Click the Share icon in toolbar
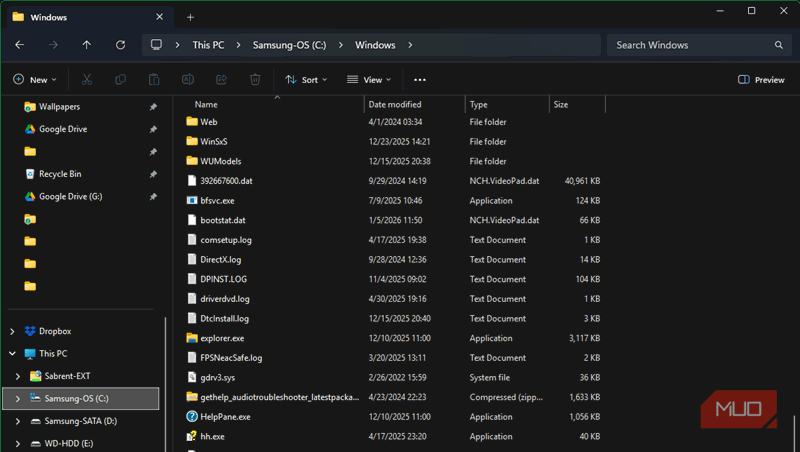 pyautogui.click(x=221, y=80)
